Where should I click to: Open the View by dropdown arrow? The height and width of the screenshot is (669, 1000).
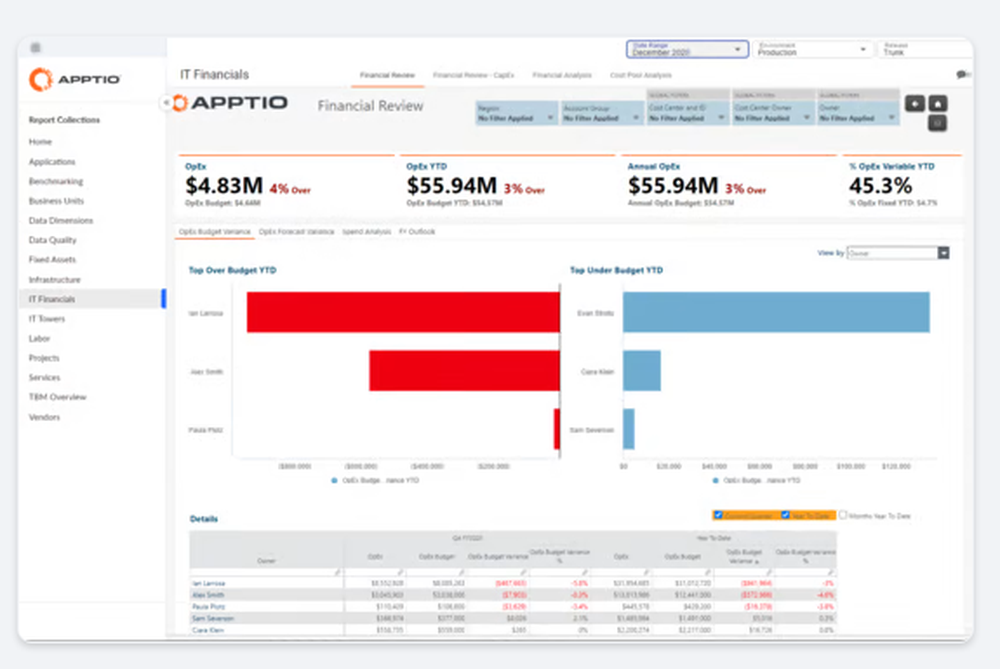[943, 253]
